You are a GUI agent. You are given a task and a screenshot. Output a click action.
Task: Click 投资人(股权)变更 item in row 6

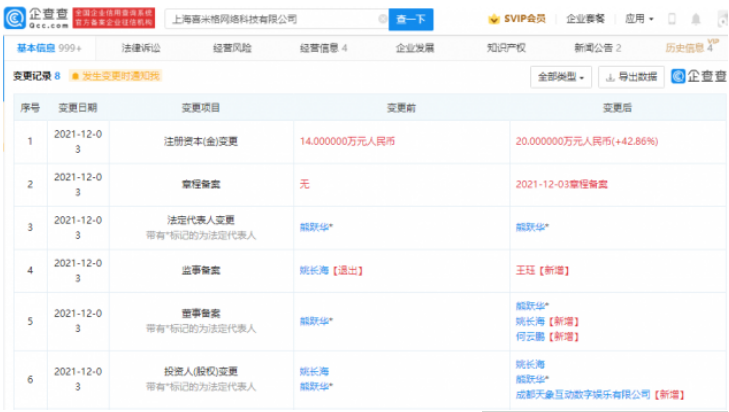tap(201, 372)
